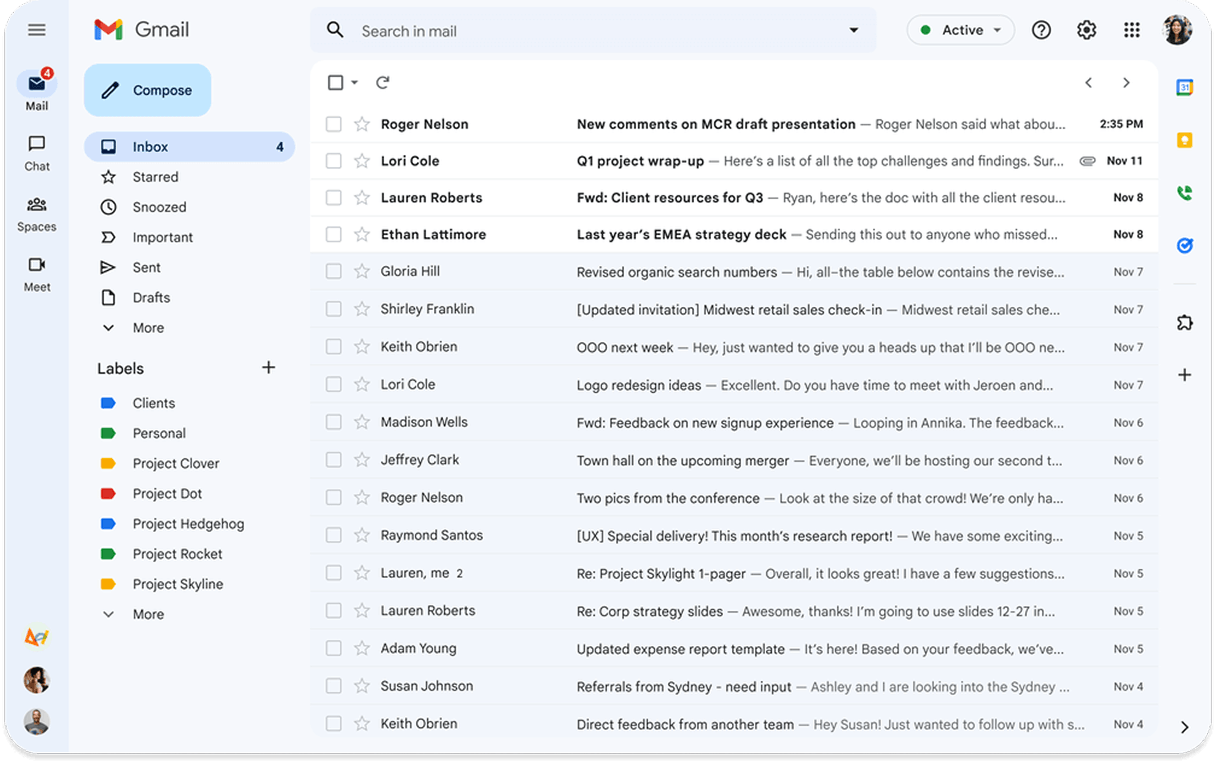Star the Ethan Lattimore email
The width and height of the screenshot is (1216, 763).
tap(362, 234)
